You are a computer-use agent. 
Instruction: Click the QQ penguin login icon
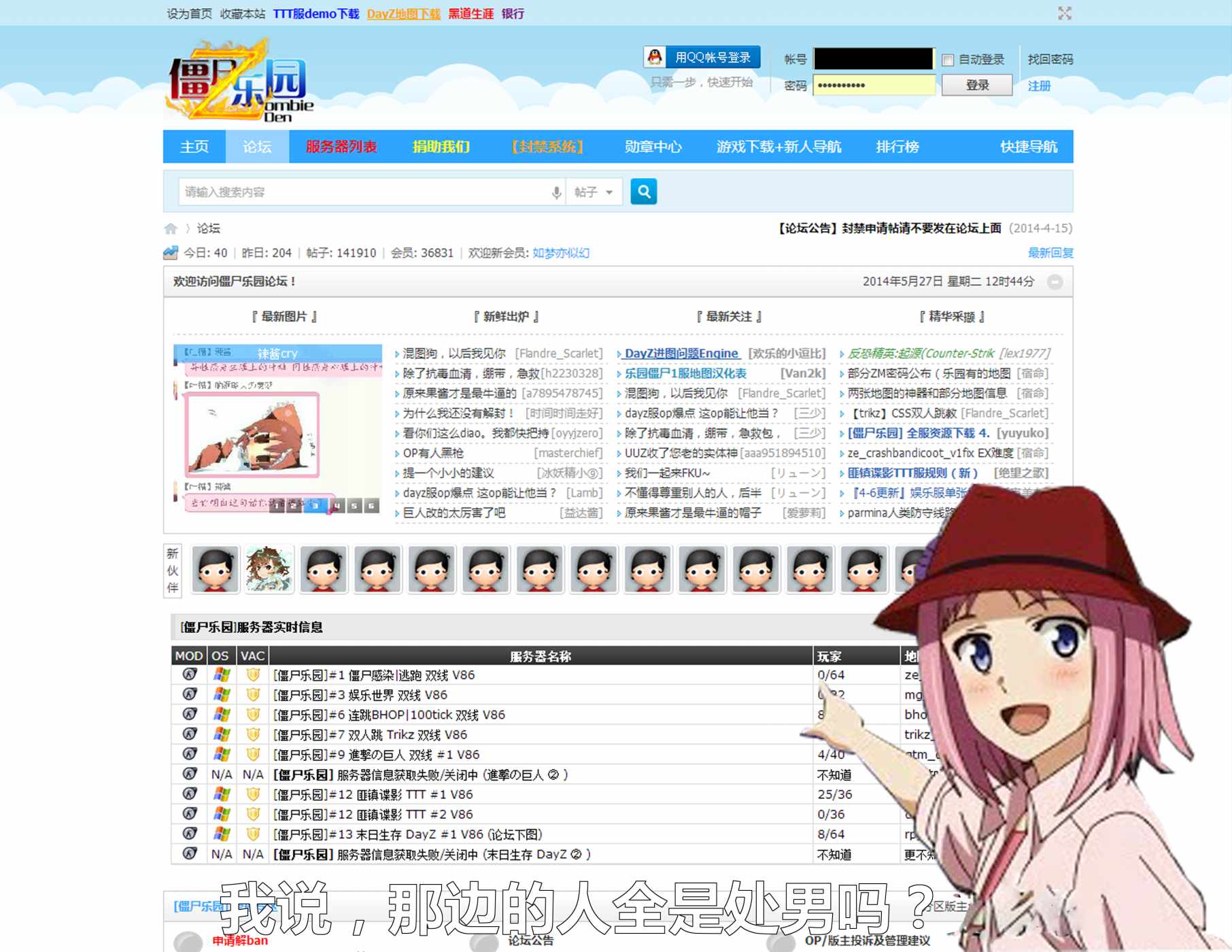tap(655, 57)
